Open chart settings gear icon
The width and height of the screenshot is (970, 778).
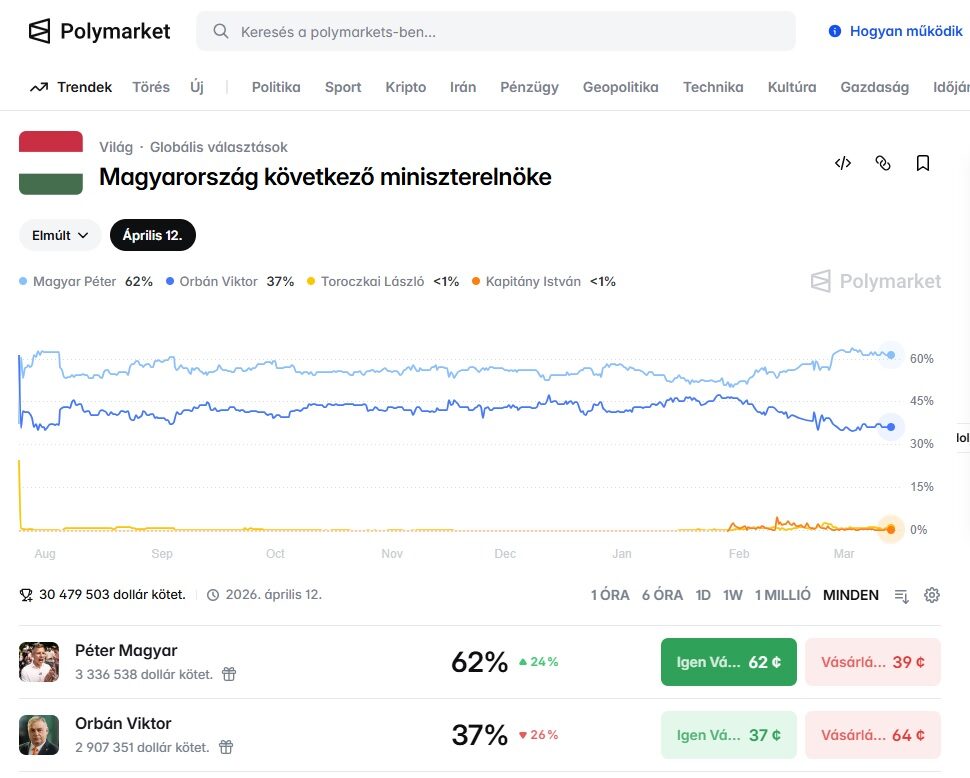932,595
